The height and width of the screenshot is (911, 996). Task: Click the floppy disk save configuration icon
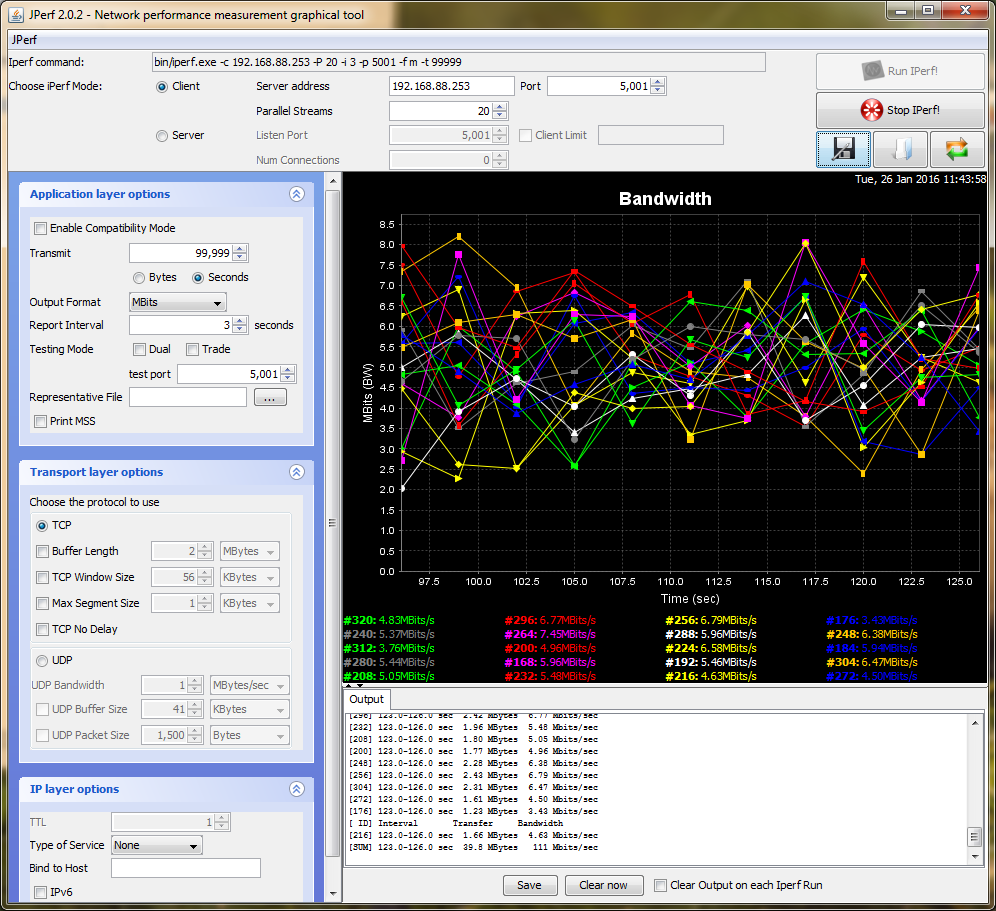point(843,150)
